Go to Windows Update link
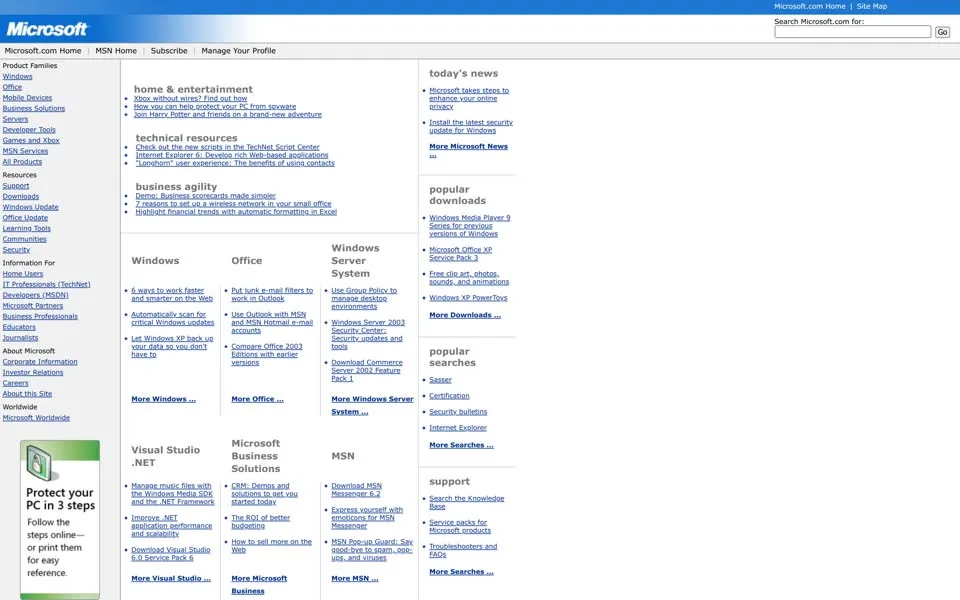Viewport: 960px width, 600px height. coord(31,207)
